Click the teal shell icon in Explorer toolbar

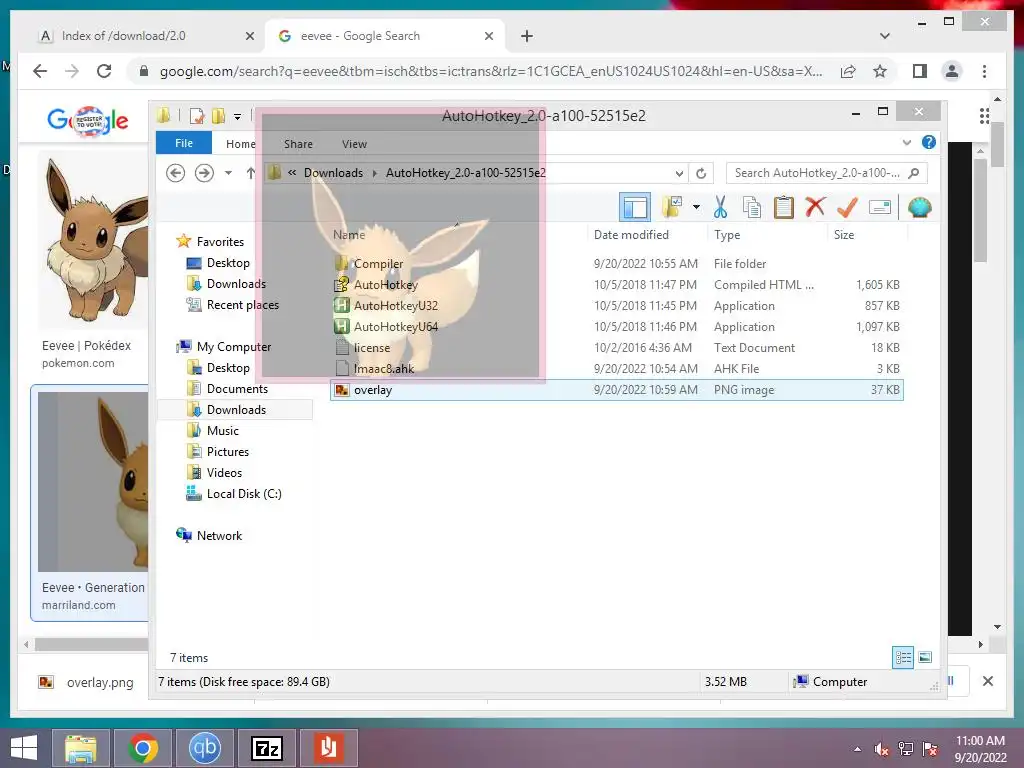coord(920,208)
